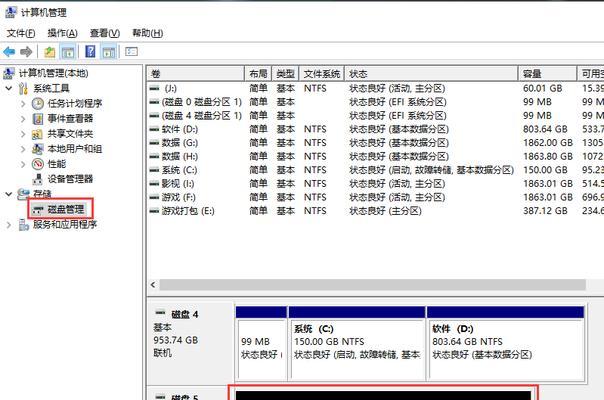Open the 帮助(H) menu
Image resolution: width=604 pixels, height=400 pixels.
(x=148, y=33)
